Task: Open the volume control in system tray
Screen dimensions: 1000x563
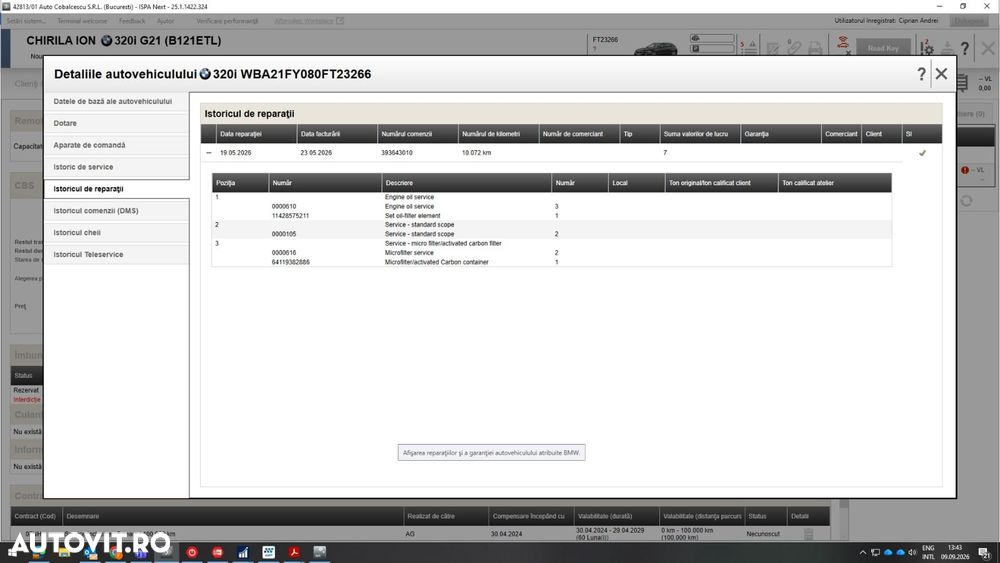Action: point(913,553)
